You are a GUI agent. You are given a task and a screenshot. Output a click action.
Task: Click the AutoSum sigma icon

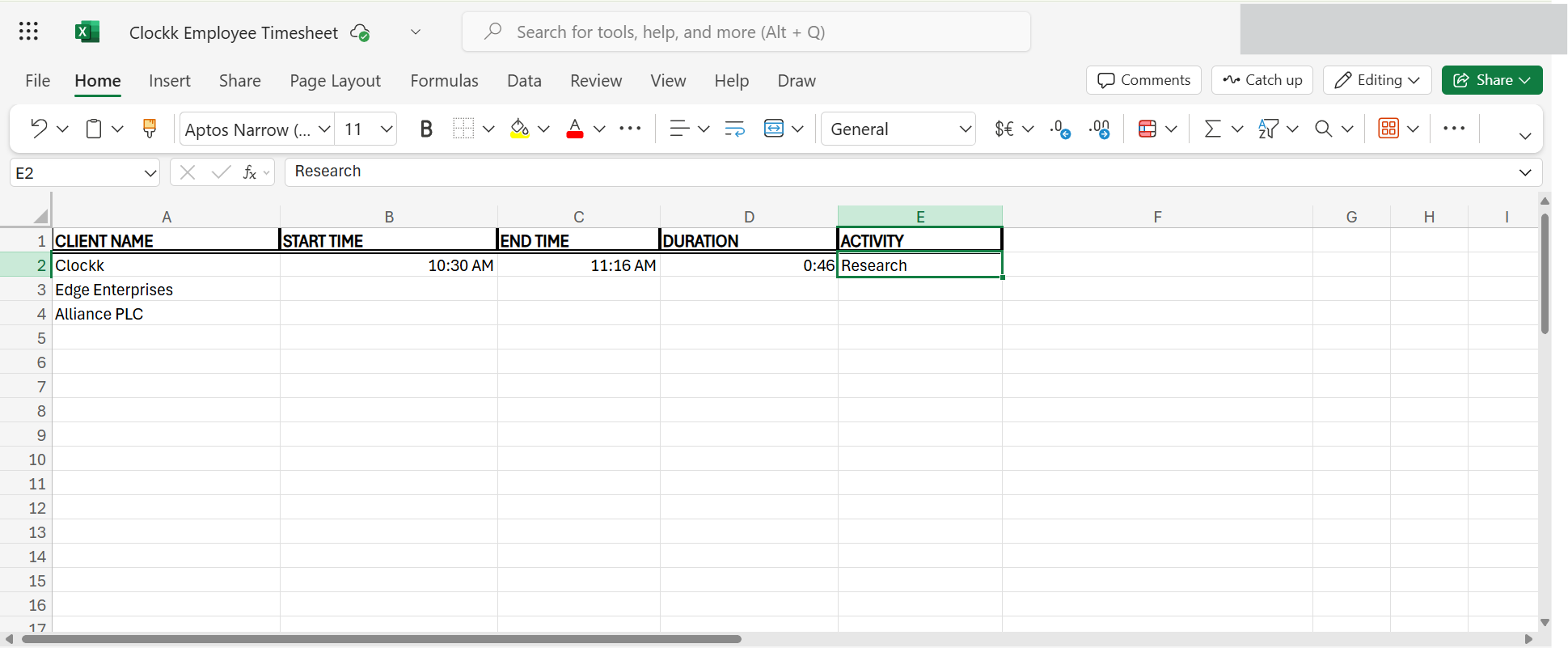[1212, 129]
